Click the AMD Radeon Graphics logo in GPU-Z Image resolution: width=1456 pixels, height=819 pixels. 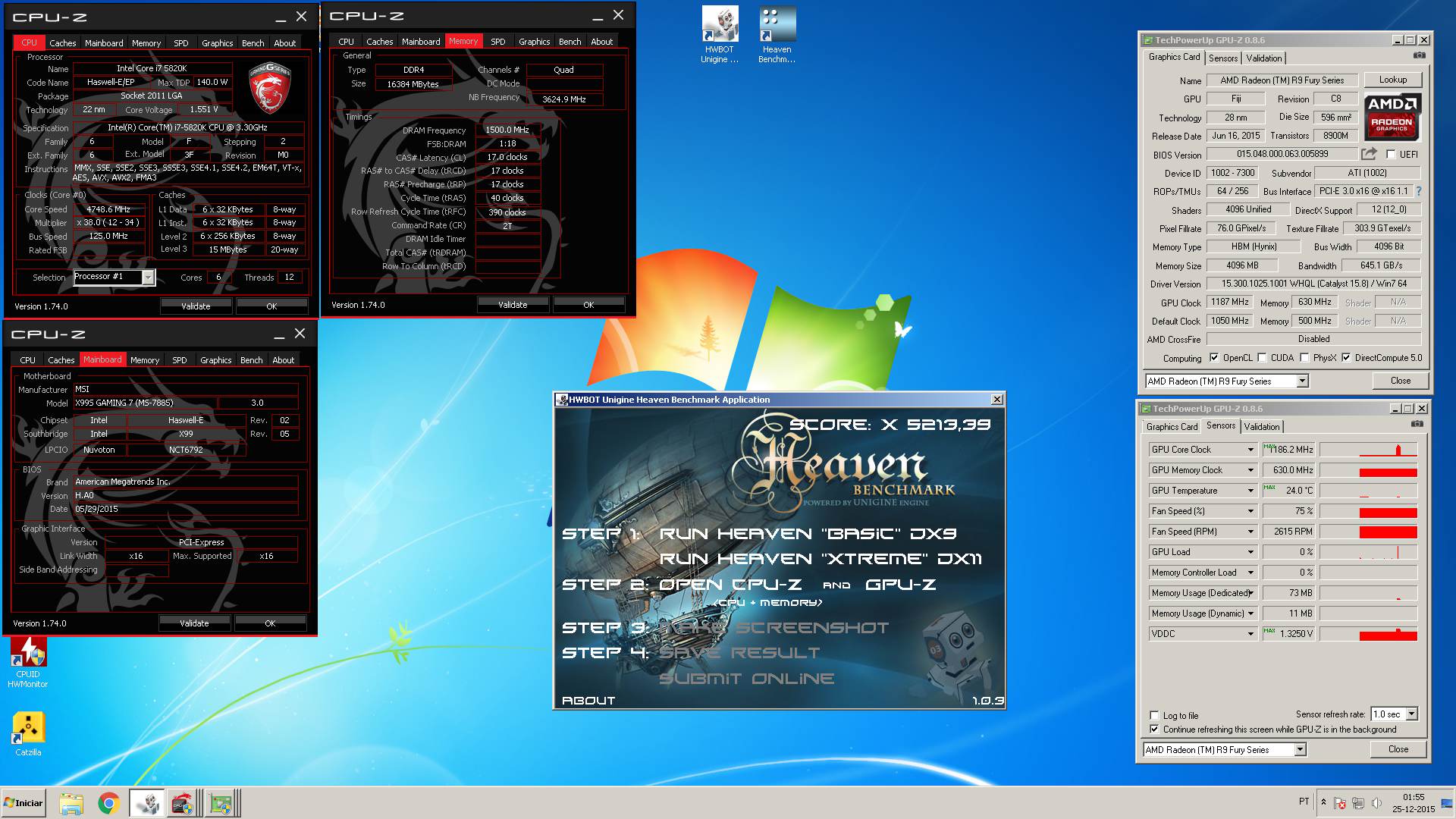point(1392,116)
